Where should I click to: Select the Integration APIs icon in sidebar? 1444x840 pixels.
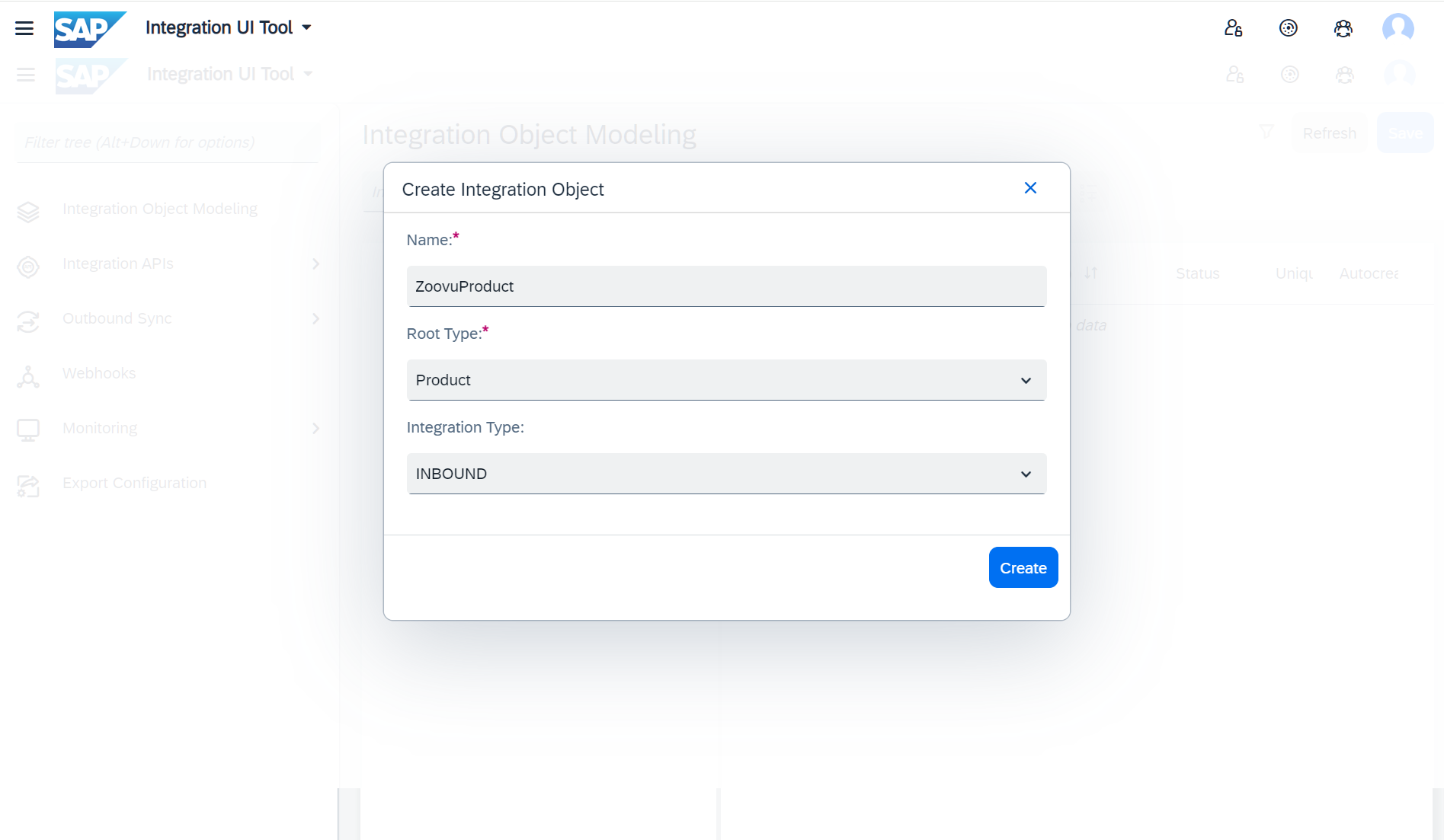coord(28,267)
